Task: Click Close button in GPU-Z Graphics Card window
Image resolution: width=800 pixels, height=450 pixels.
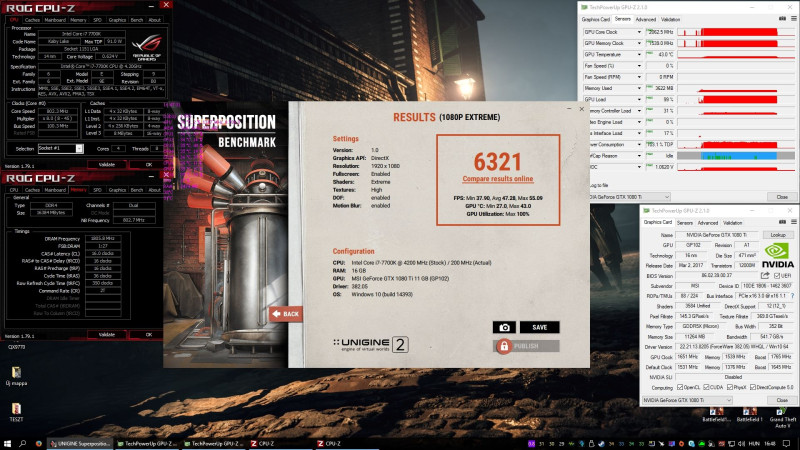Action: point(782,401)
